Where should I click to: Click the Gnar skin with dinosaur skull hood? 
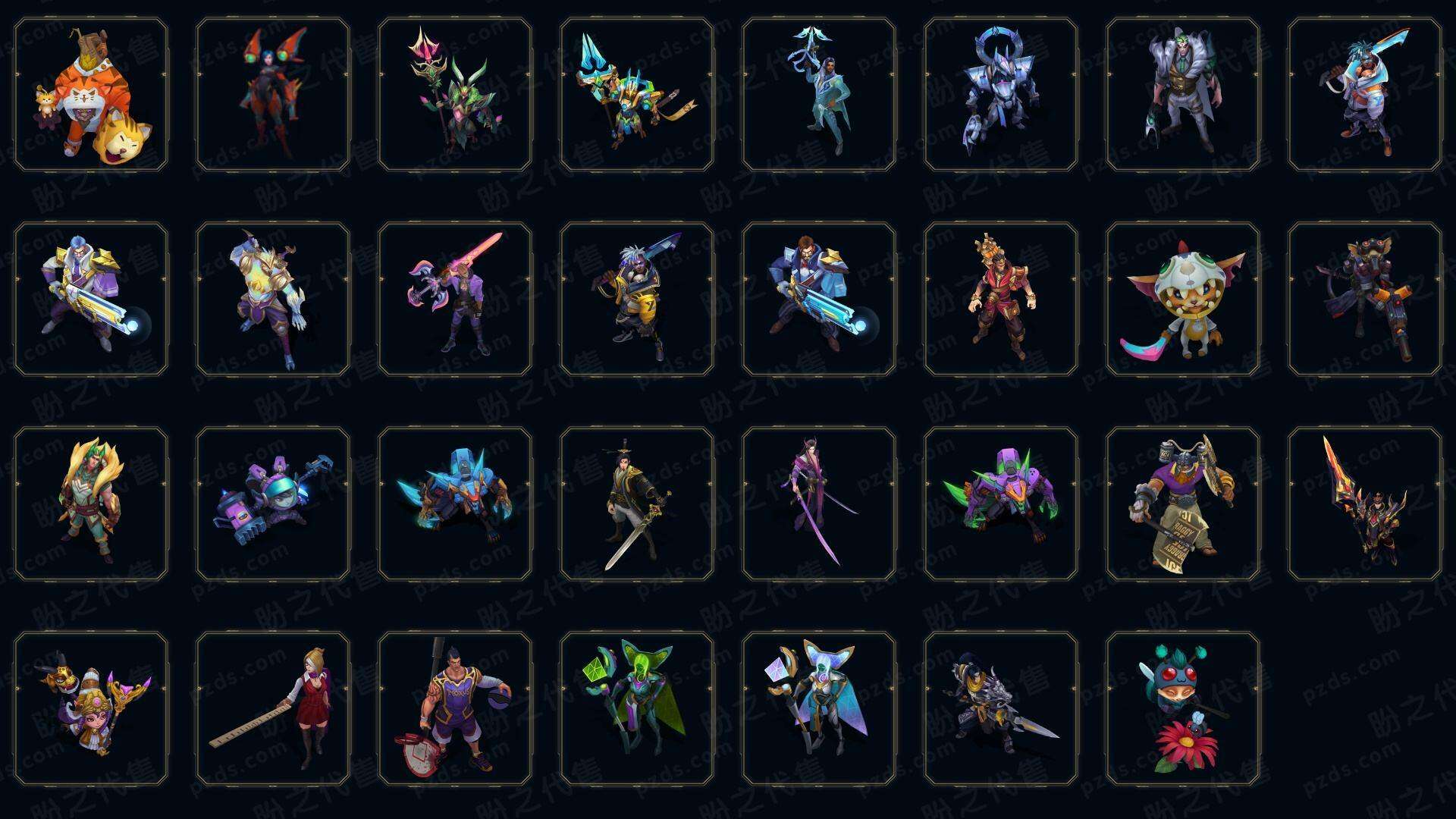pyautogui.click(x=1183, y=300)
